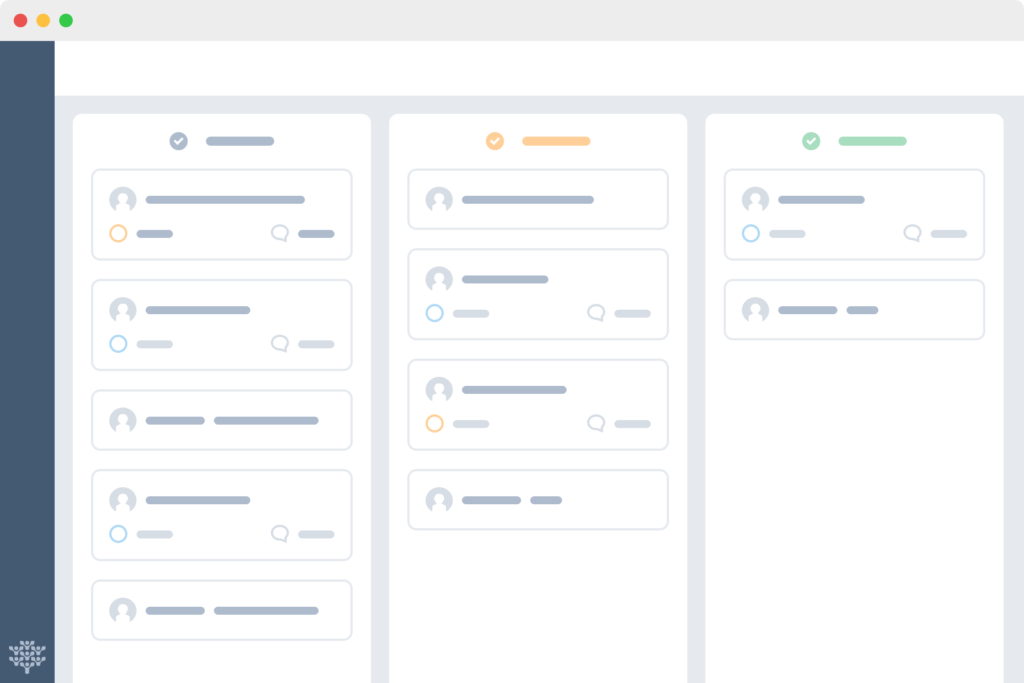Click the avatar on the top card of orange column
Screen dimensions: 1024x683
(x=439, y=200)
